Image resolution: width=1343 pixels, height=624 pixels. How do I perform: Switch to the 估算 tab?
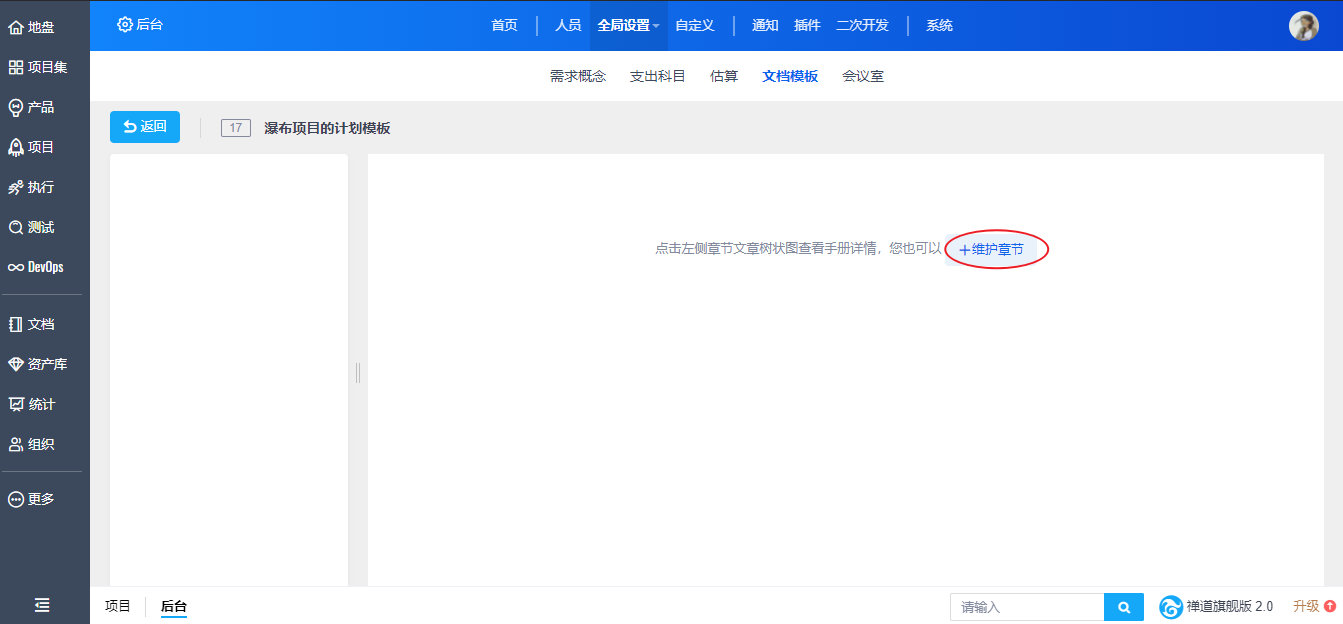point(724,76)
